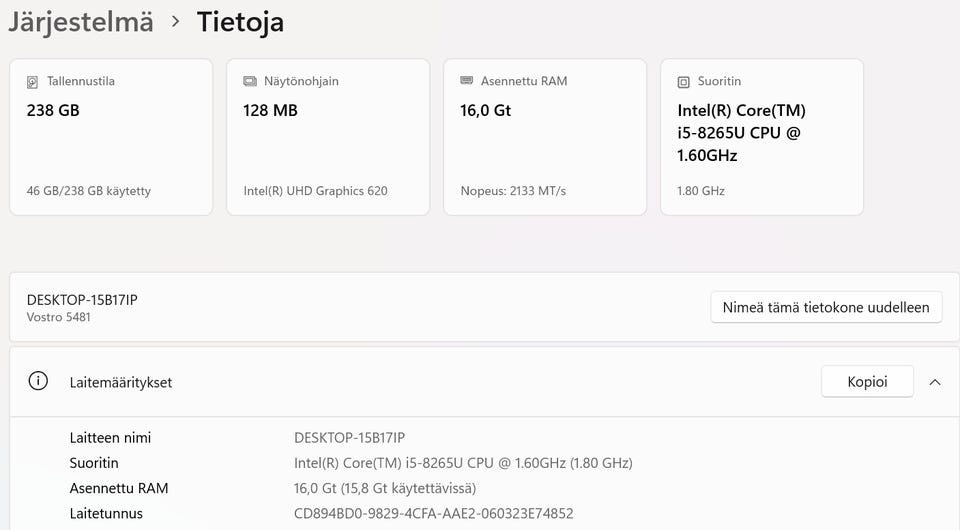Screen dimensions: 960x530
Task: Click the Vostro 5481 model text
Action: [x=59, y=317]
